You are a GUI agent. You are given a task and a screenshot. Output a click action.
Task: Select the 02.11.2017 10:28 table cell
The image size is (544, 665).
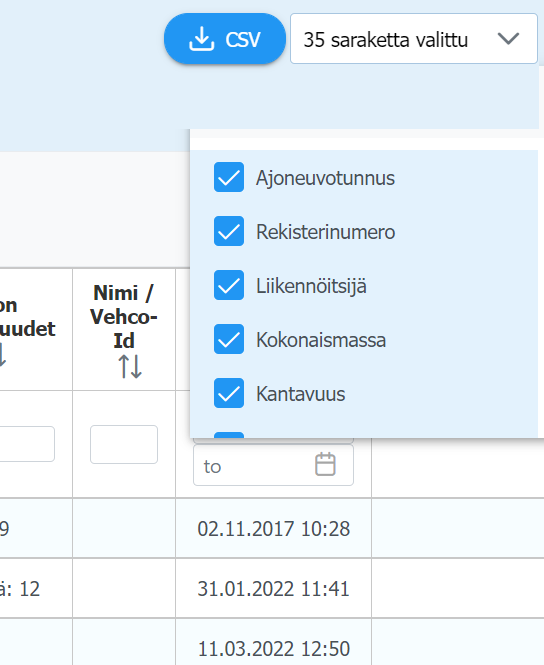tap(273, 528)
